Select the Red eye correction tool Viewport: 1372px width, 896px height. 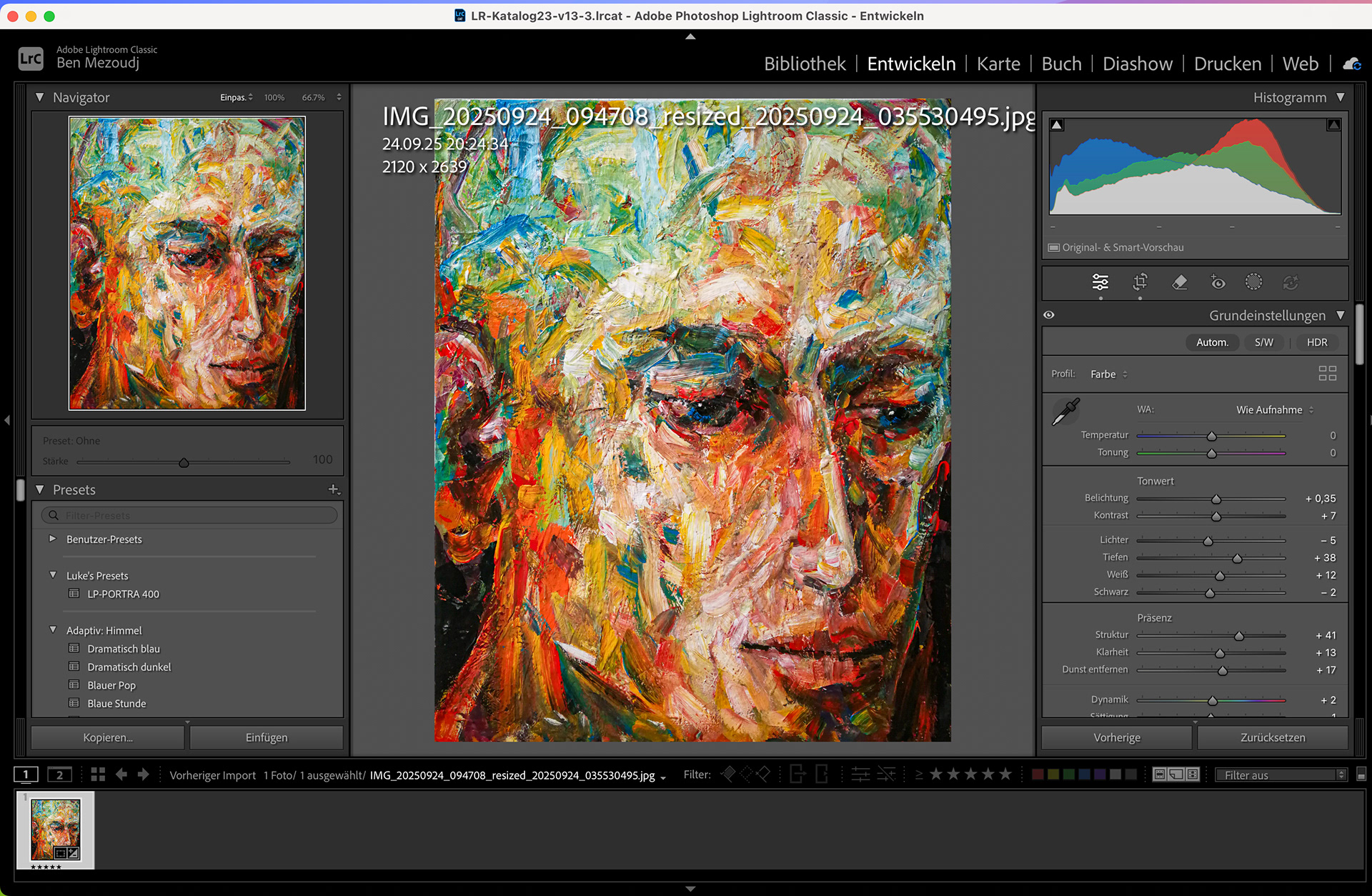point(1218,282)
